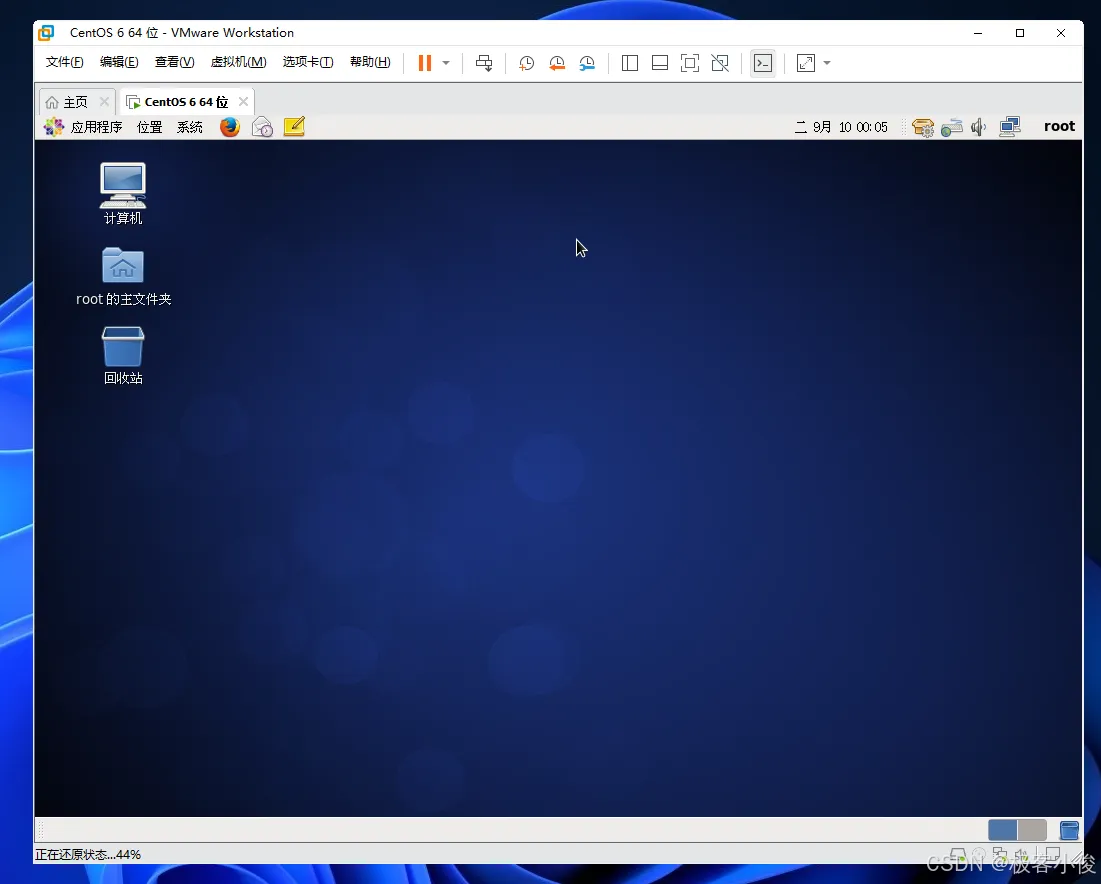Switch to the second workspace
The height and width of the screenshot is (884, 1101).
1032,830
